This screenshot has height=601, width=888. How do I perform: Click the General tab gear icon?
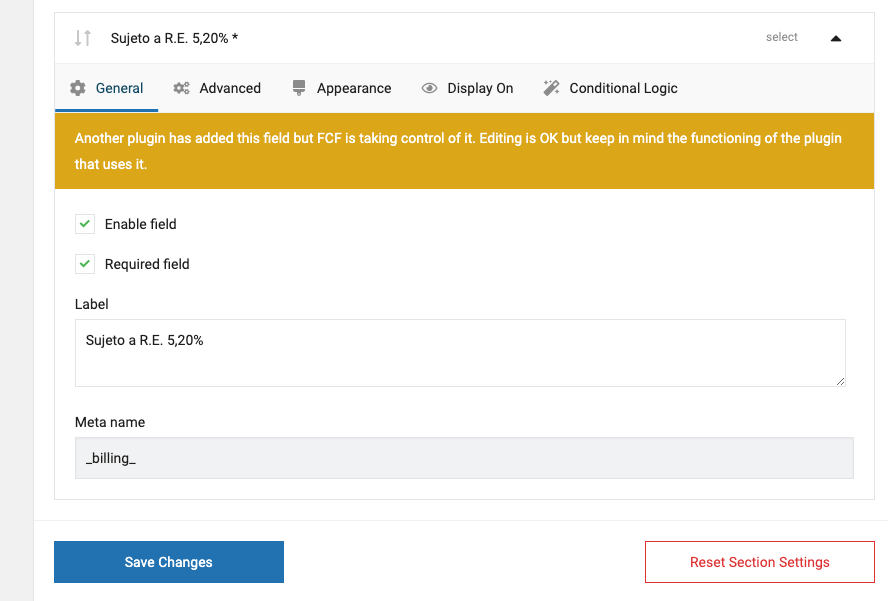[x=78, y=88]
